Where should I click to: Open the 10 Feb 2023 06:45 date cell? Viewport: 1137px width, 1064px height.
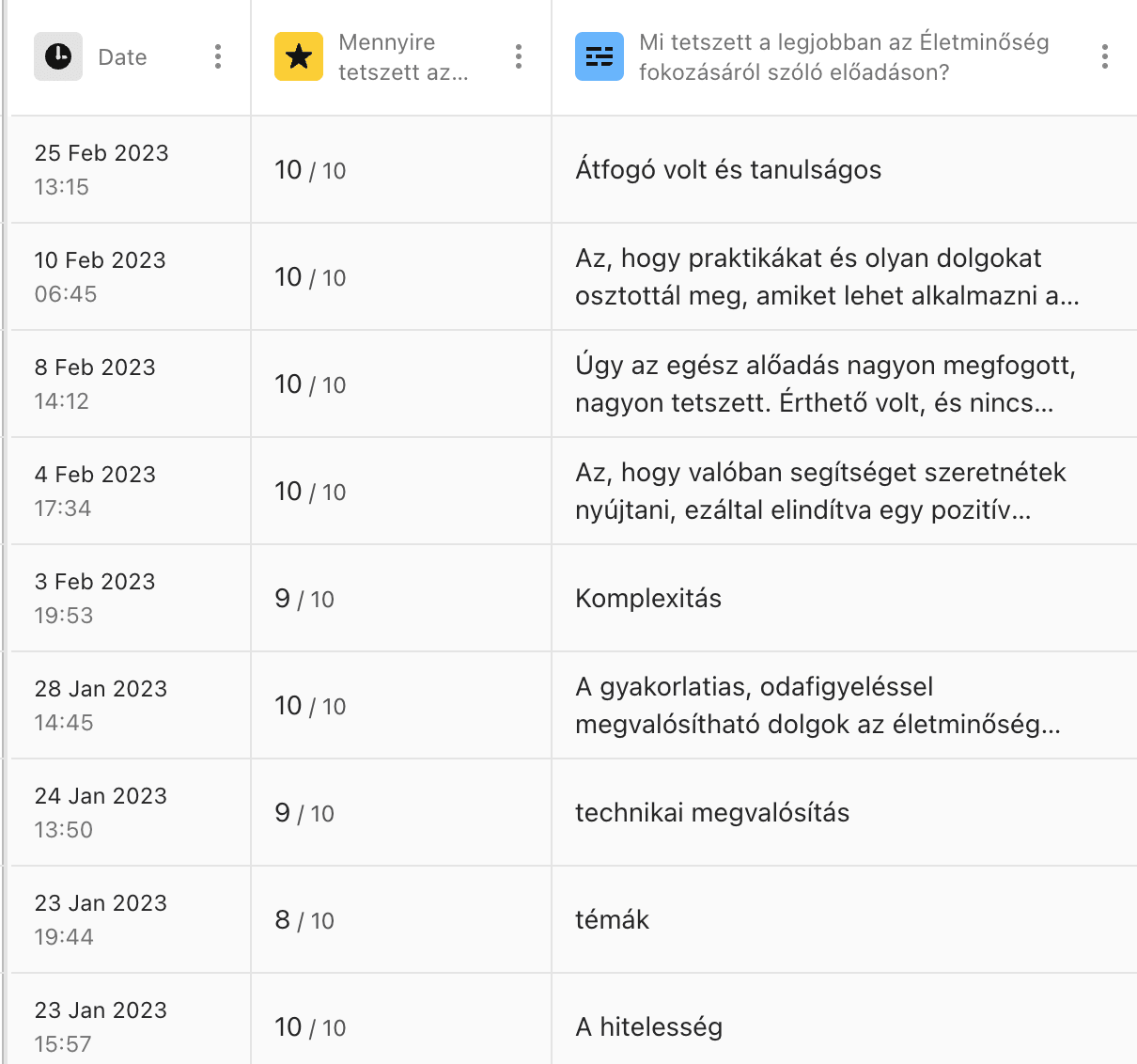[129, 277]
